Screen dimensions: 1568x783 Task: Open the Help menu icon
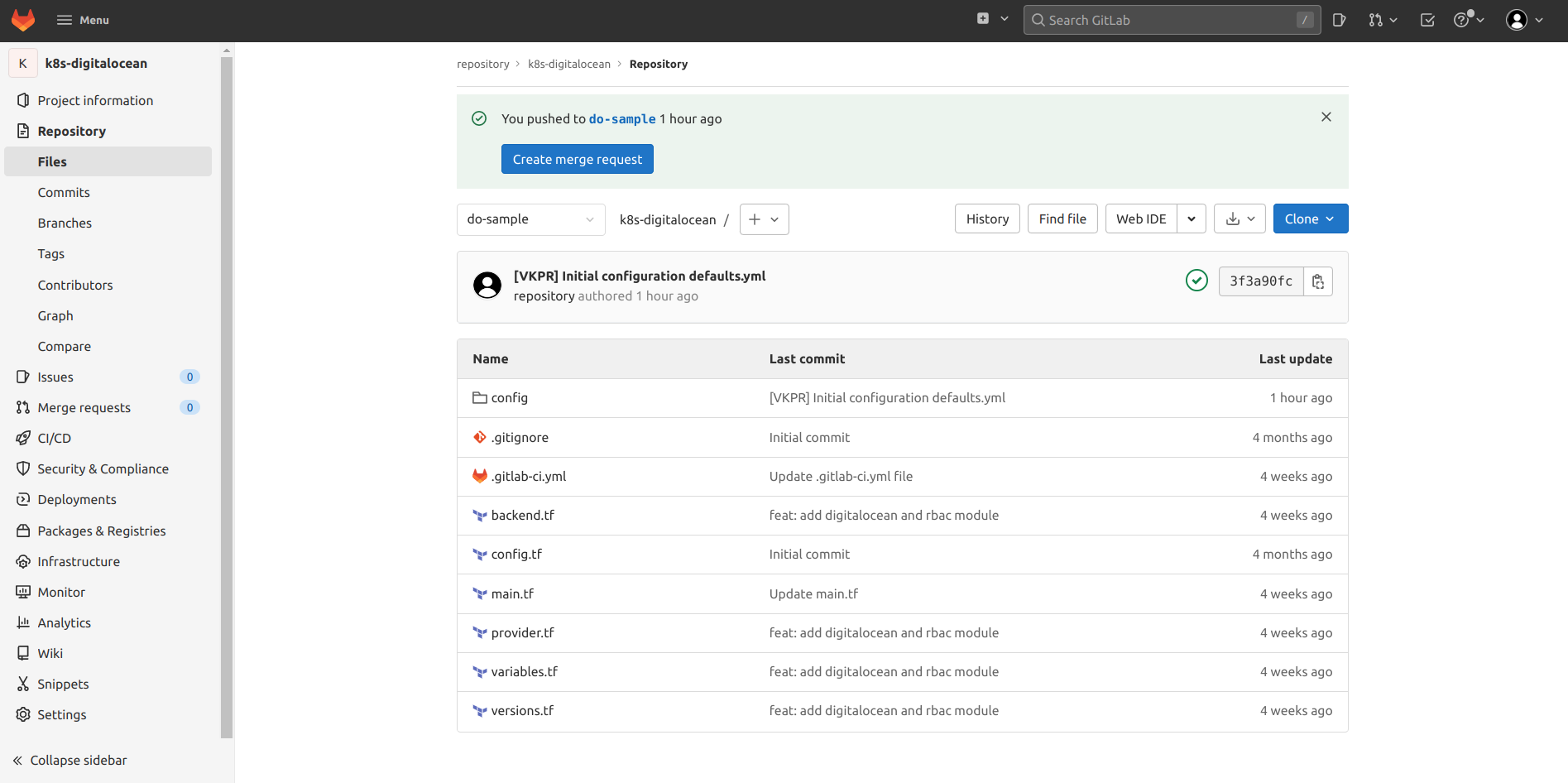coord(1469,20)
